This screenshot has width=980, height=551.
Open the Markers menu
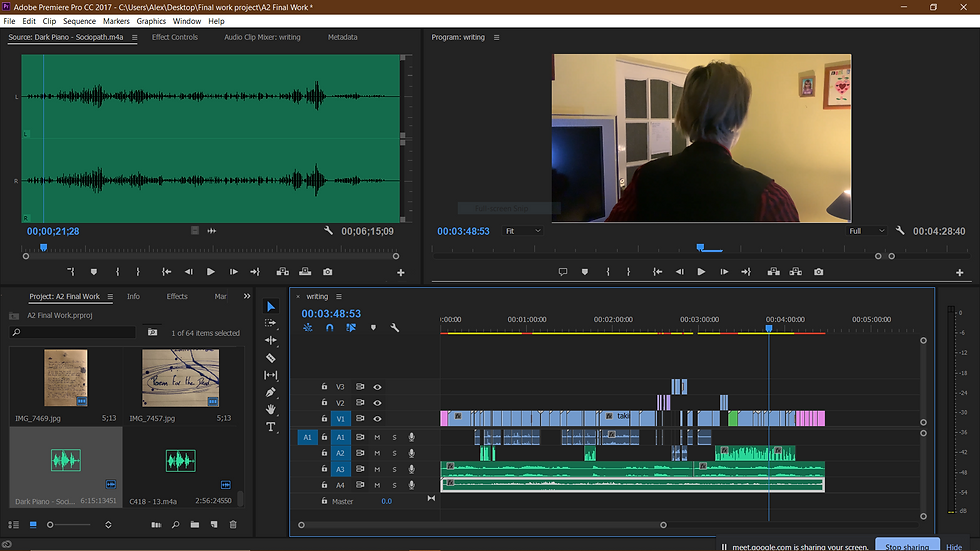[116, 21]
